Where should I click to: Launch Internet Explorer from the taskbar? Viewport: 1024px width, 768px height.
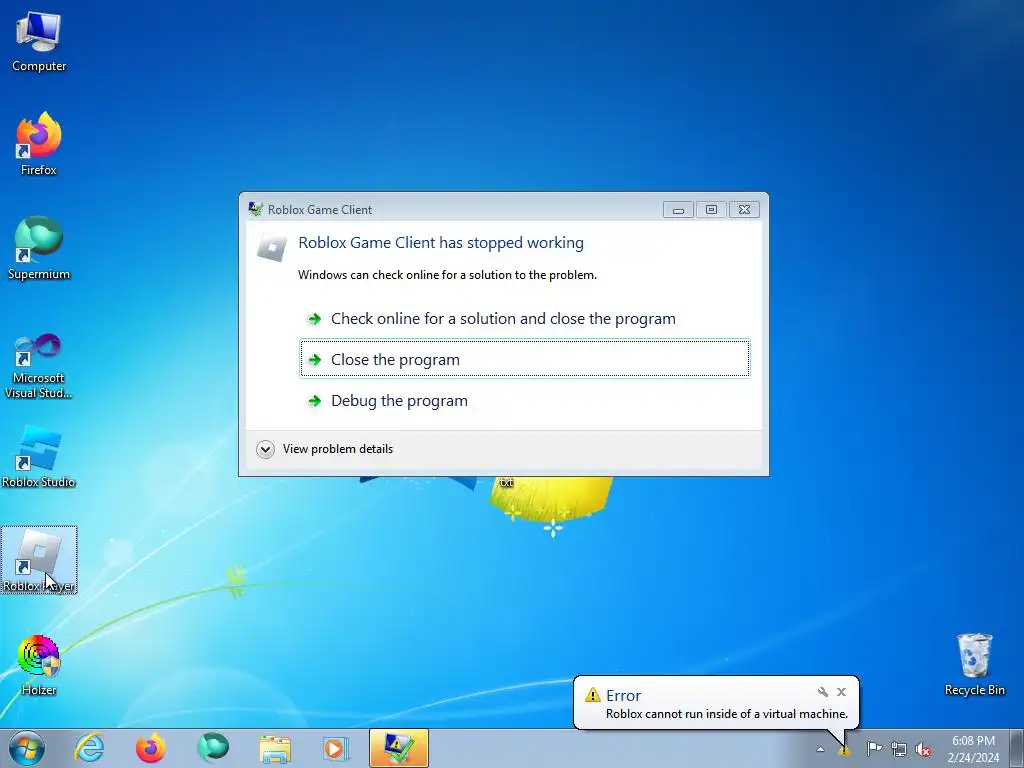click(x=89, y=748)
